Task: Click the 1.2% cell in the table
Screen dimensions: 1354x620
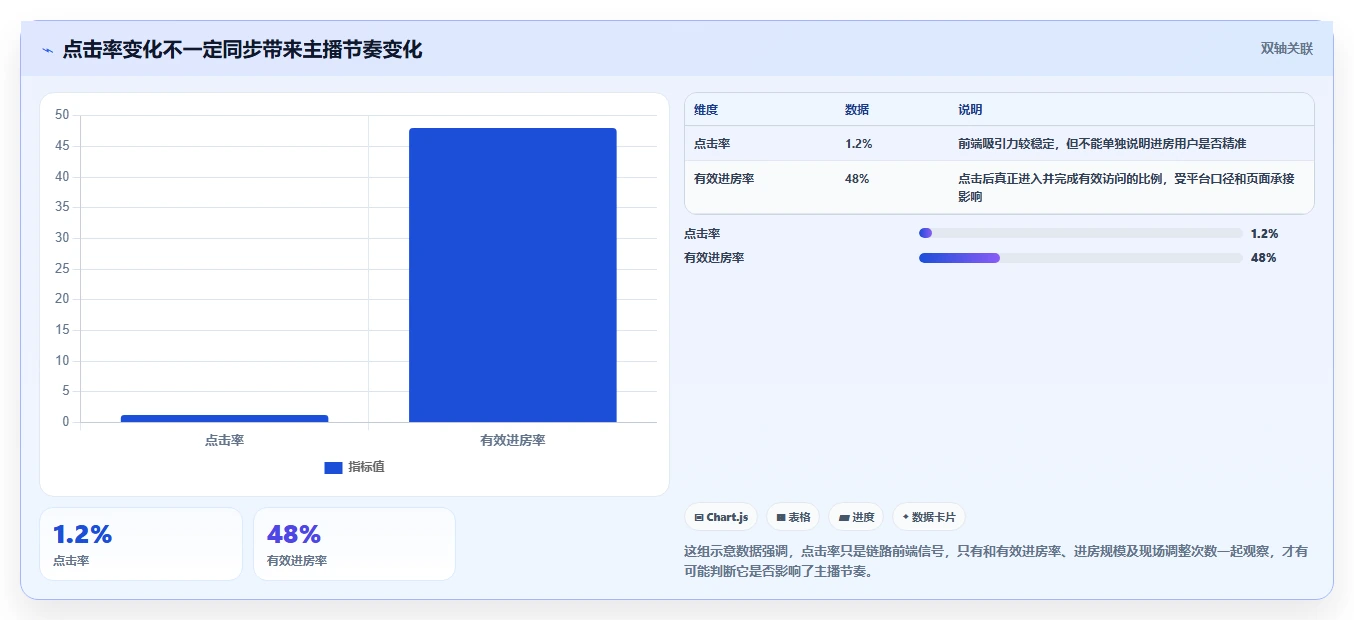Action: tap(859, 144)
